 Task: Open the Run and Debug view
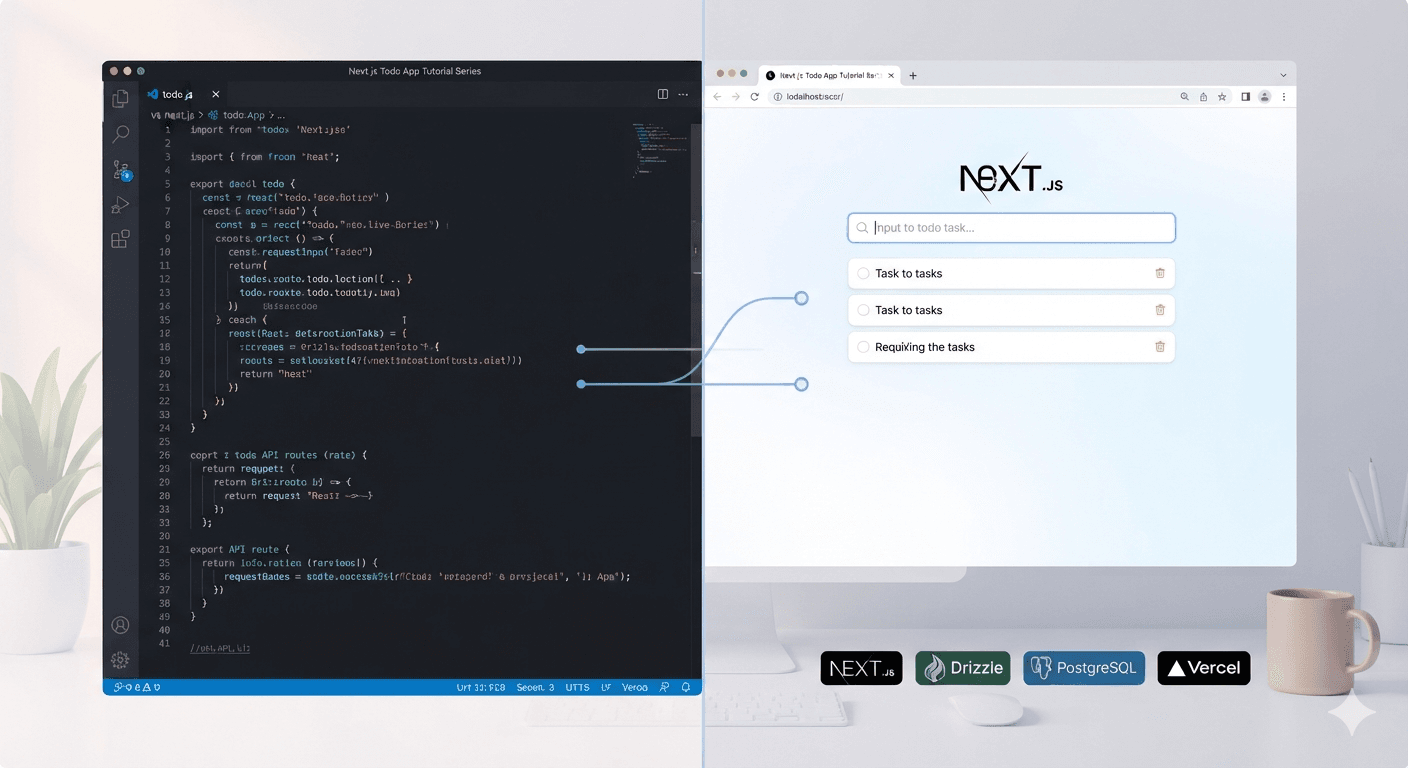(x=120, y=205)
